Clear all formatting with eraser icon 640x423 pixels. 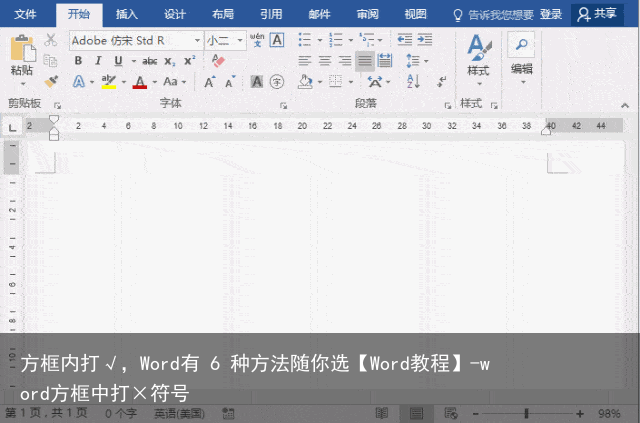218,61
